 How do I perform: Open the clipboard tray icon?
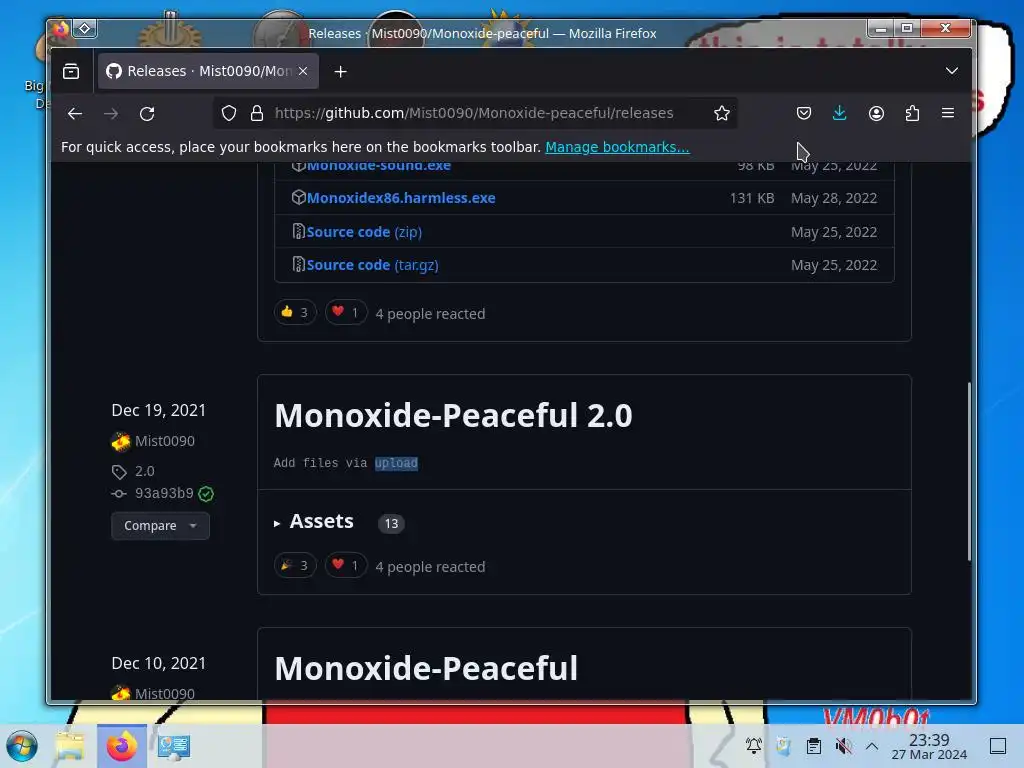[814, 745]
